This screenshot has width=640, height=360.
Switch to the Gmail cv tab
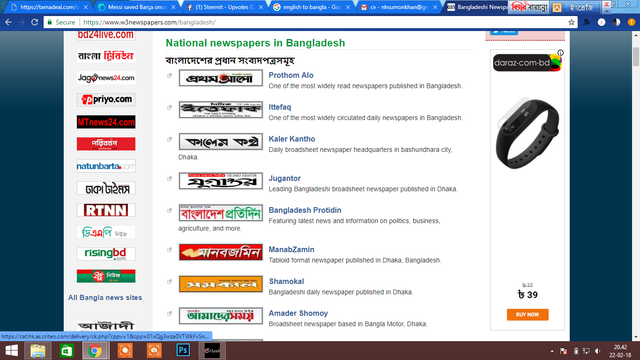(400, 7)
